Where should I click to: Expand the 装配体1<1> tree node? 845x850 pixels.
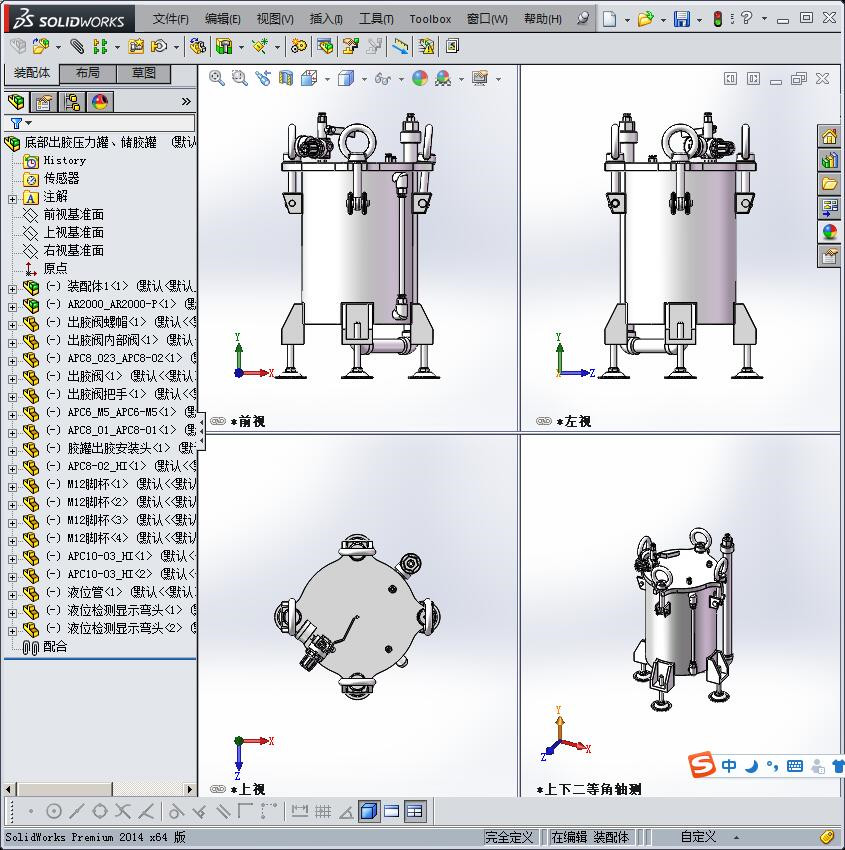pos(12,289)
